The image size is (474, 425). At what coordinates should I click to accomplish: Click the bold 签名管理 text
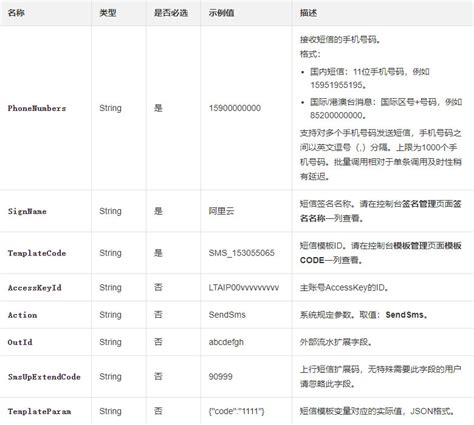tap(419, 204)
